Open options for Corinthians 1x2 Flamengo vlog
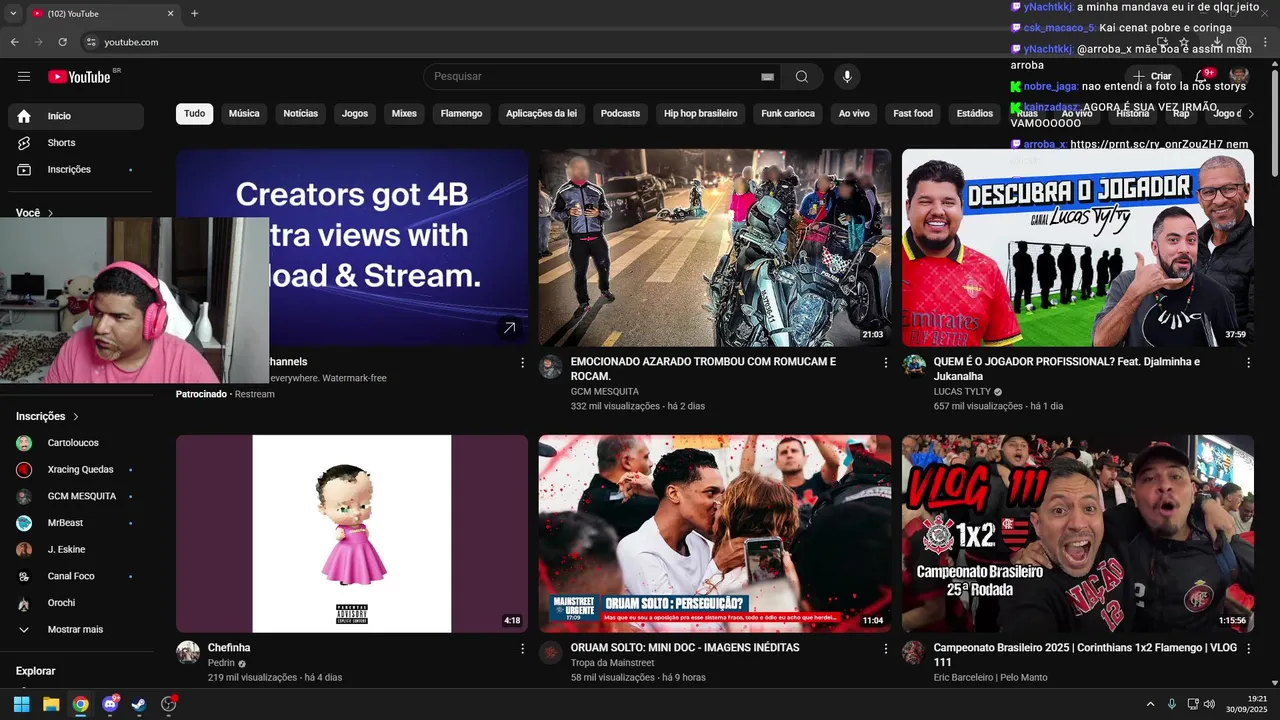Viewport: 1280px width, 720px height. (1248, 649)
